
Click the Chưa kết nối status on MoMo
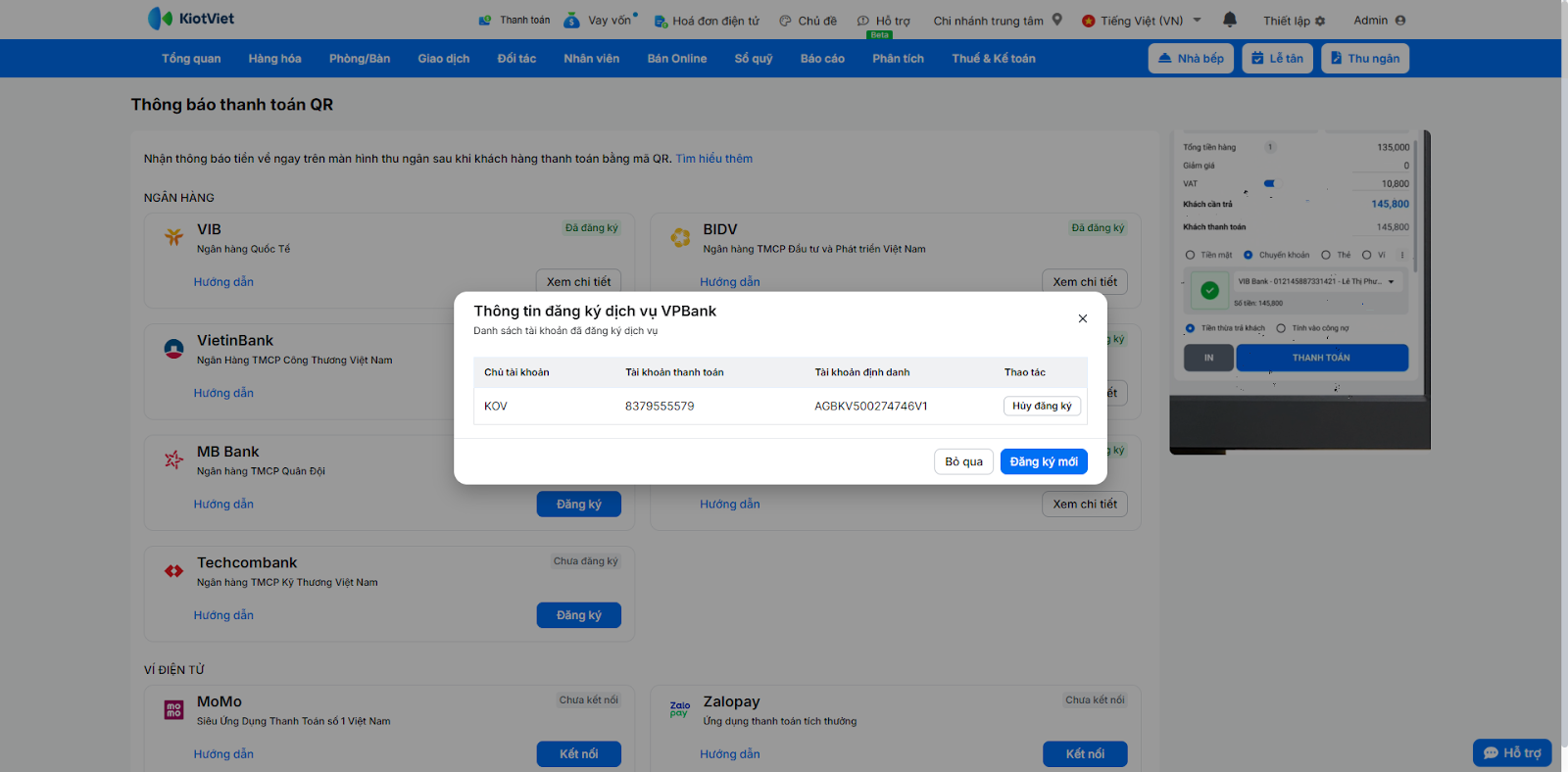click(x=589, y=700)
